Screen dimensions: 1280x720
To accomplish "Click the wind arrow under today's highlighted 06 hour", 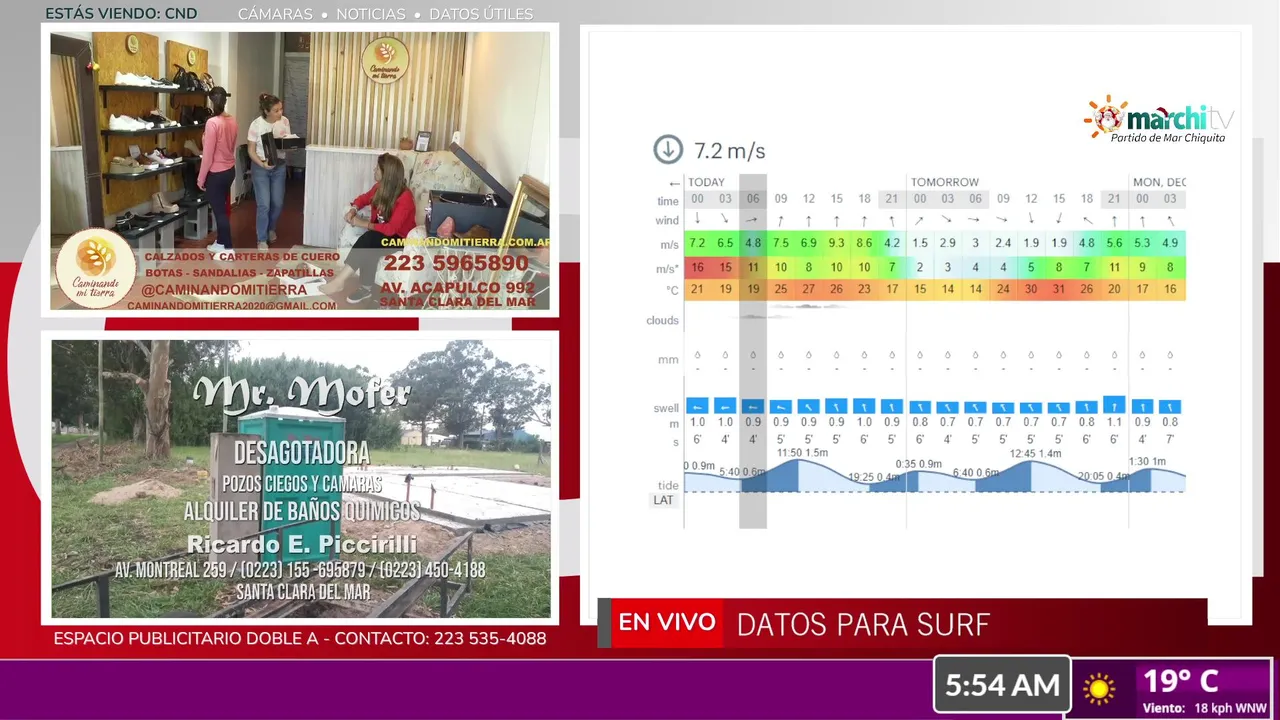I will pos(753,220).
